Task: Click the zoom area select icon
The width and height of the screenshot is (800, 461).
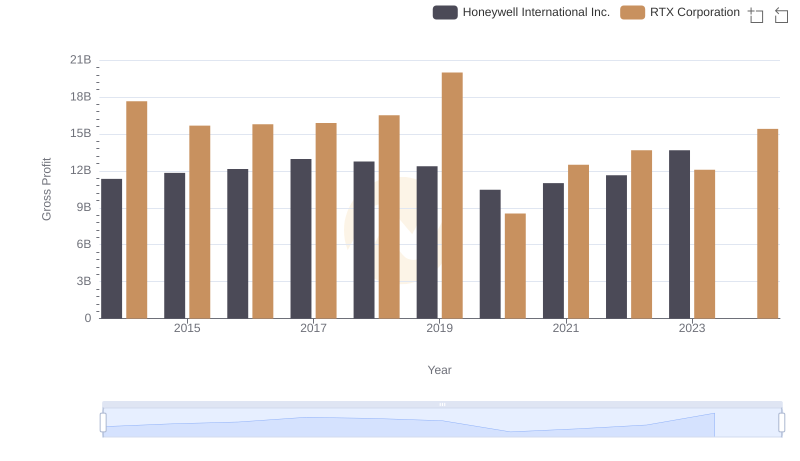Action: 756,15
